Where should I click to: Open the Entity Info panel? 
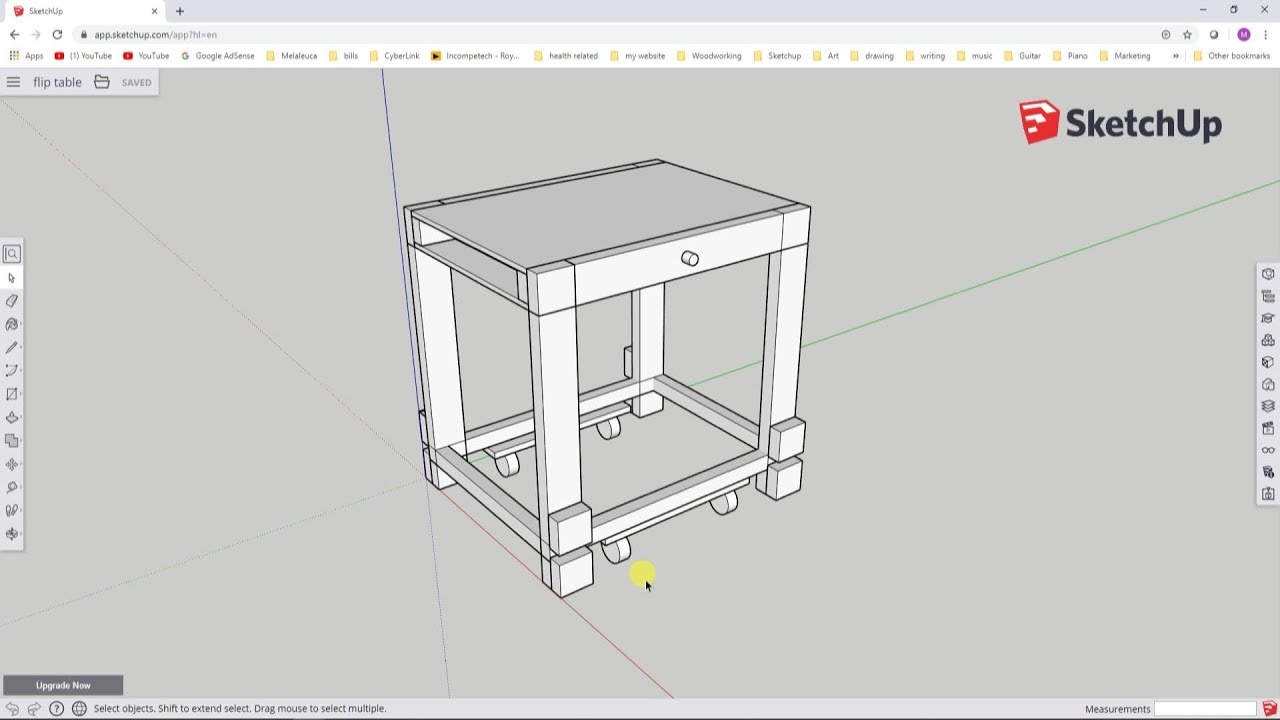(1268, 274)
